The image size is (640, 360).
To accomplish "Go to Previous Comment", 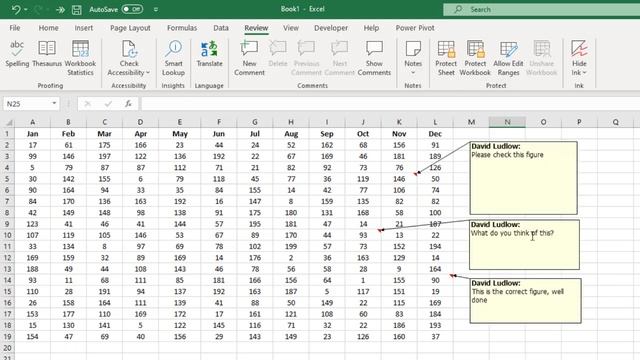I will click(306, 58).
